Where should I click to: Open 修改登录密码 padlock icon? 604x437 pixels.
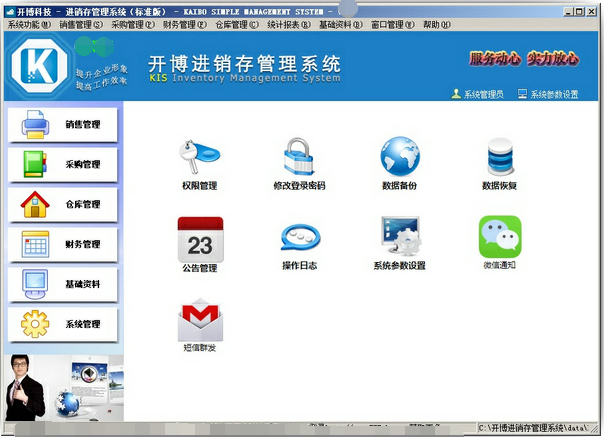(299, 156)
